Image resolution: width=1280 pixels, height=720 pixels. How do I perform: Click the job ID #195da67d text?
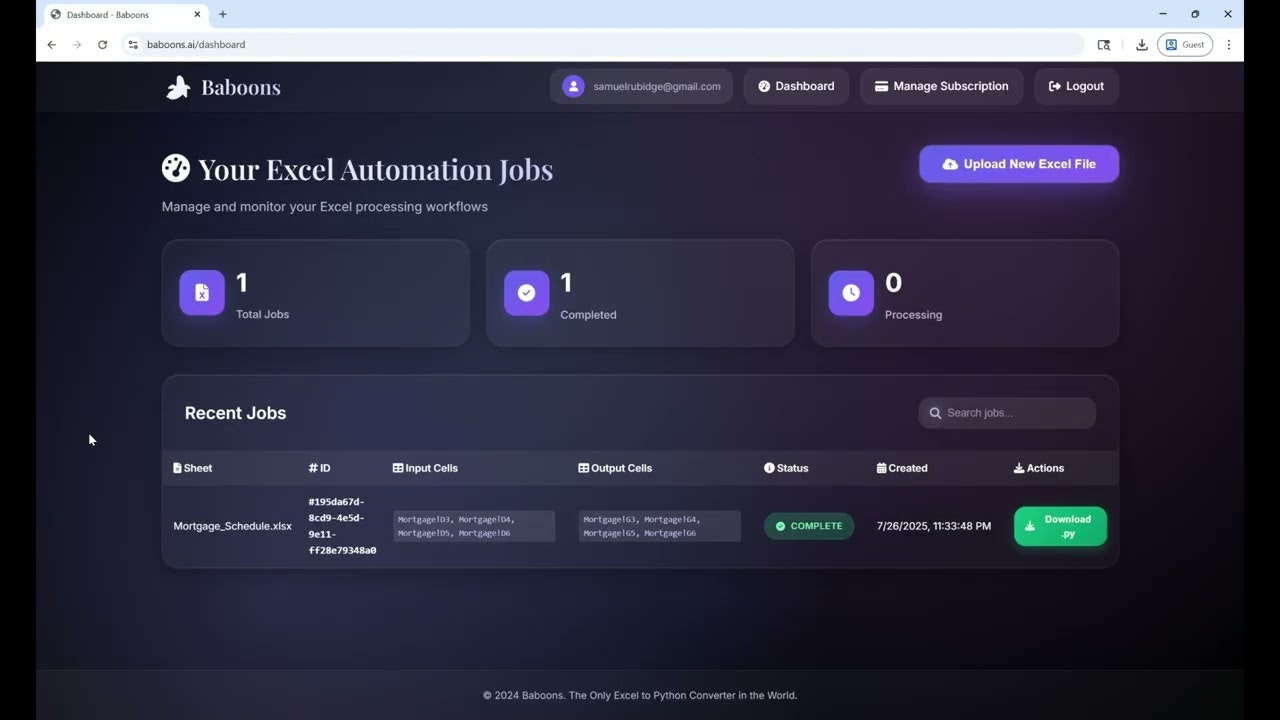point(342,526)
